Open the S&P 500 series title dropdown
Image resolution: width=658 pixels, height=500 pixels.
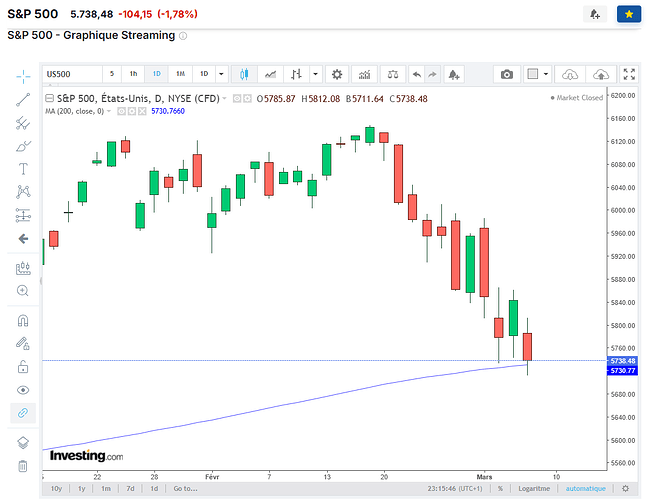tap(225, 99)
